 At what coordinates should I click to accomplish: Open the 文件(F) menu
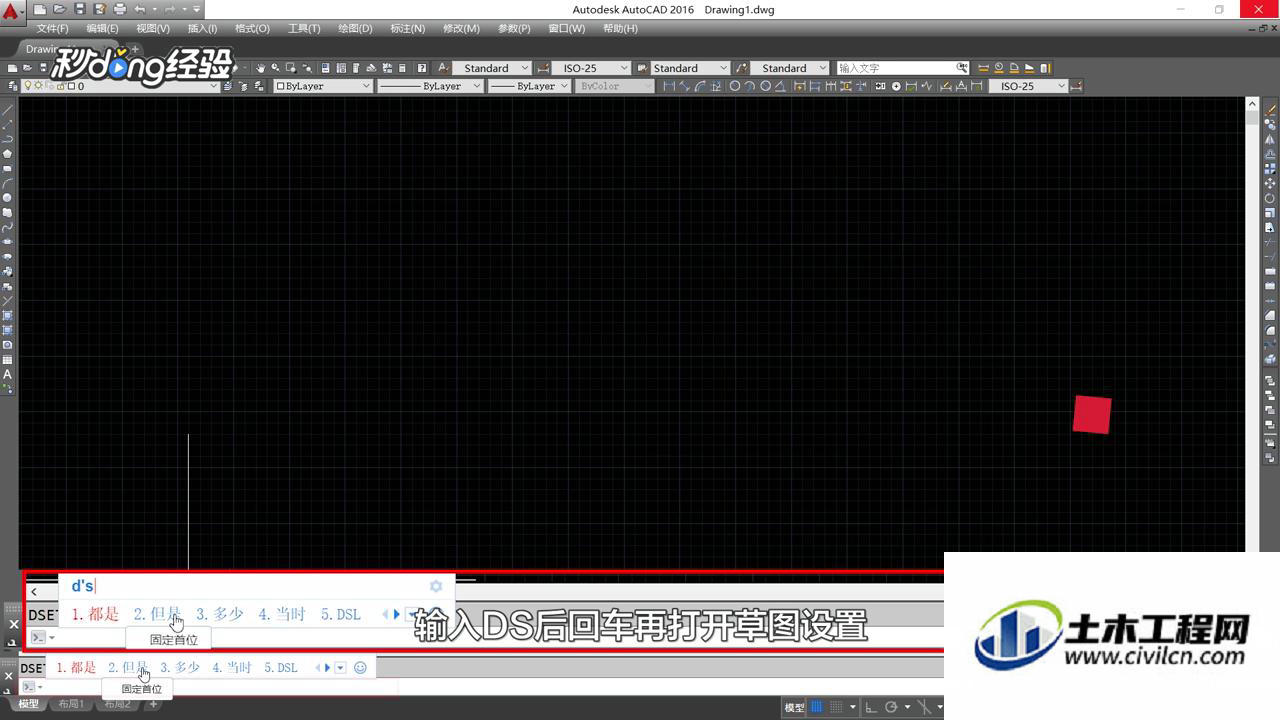pos(52,28)
